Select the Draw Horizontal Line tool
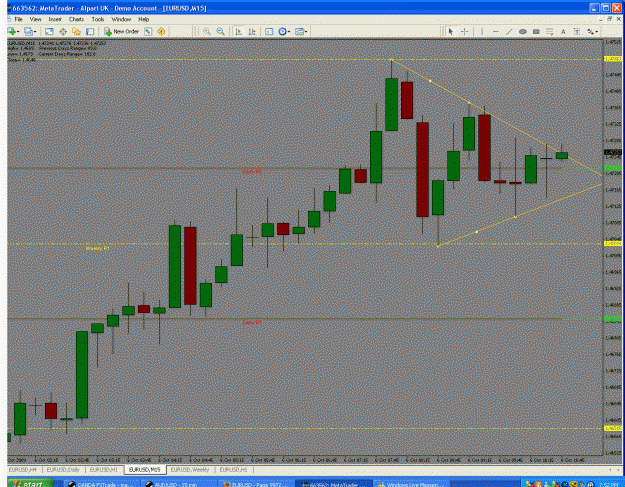625x487 pixels. tap(495, 31)
